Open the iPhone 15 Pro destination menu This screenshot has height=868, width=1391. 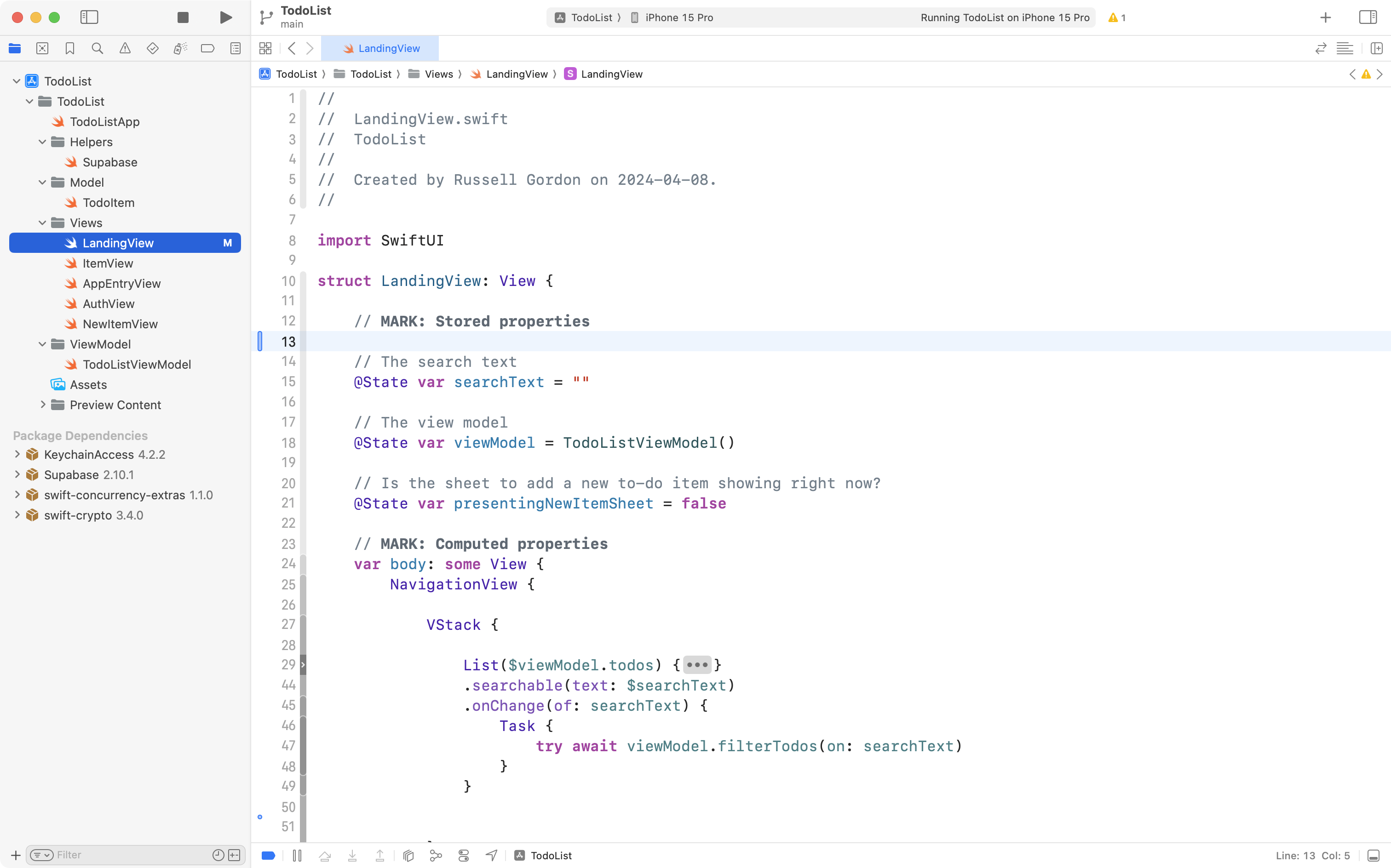point(678,17)
